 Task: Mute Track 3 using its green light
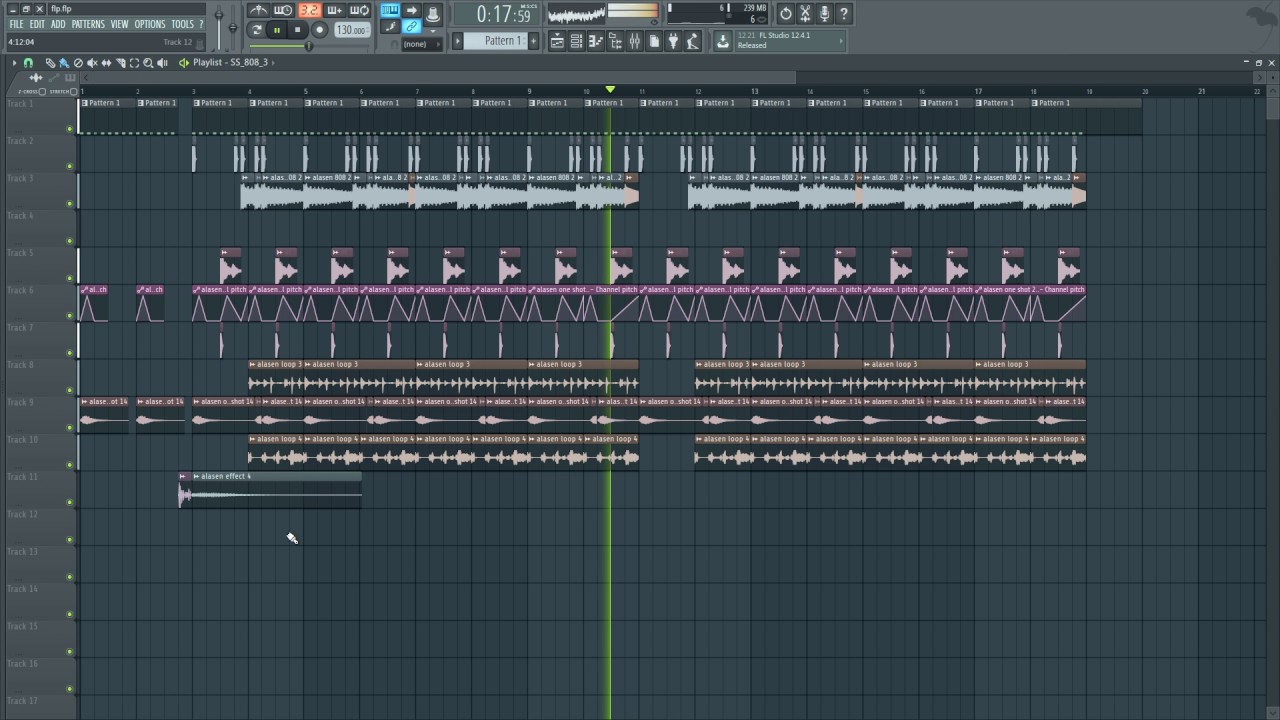(69, 204)
